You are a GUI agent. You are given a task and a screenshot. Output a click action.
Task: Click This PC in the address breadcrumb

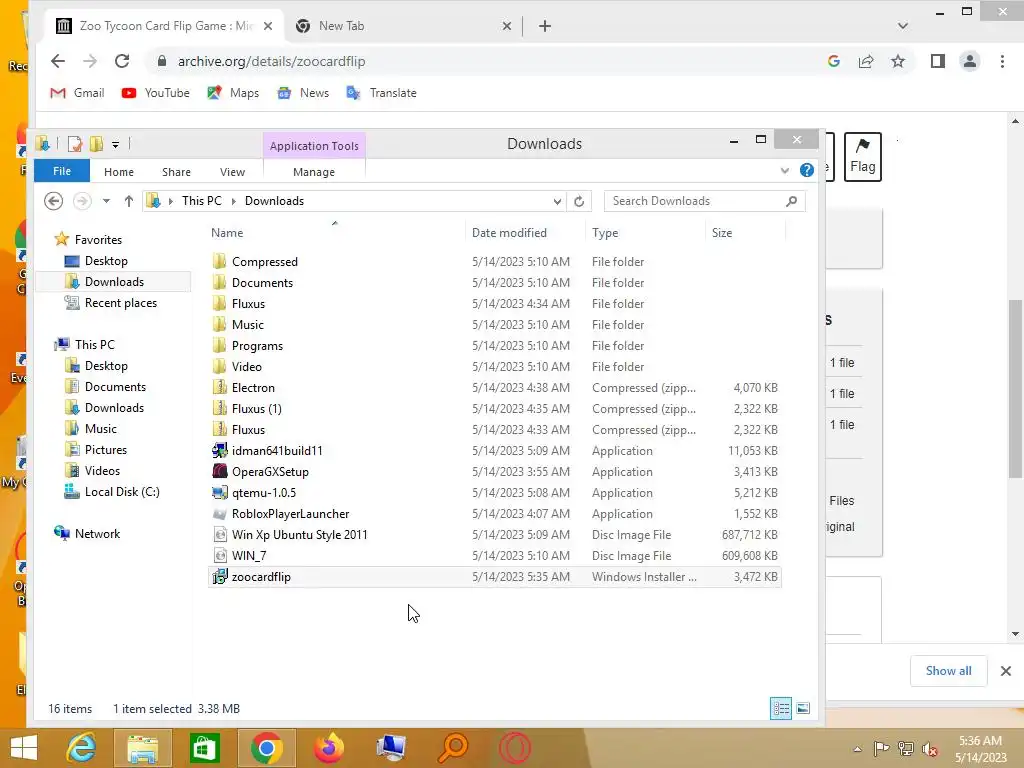[202, 200]
